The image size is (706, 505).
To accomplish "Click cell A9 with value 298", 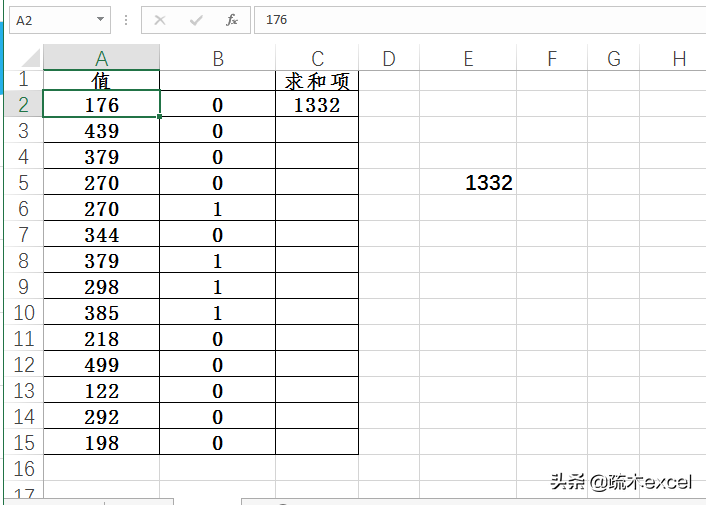I will pyautogui.click(x=101, y=286).
